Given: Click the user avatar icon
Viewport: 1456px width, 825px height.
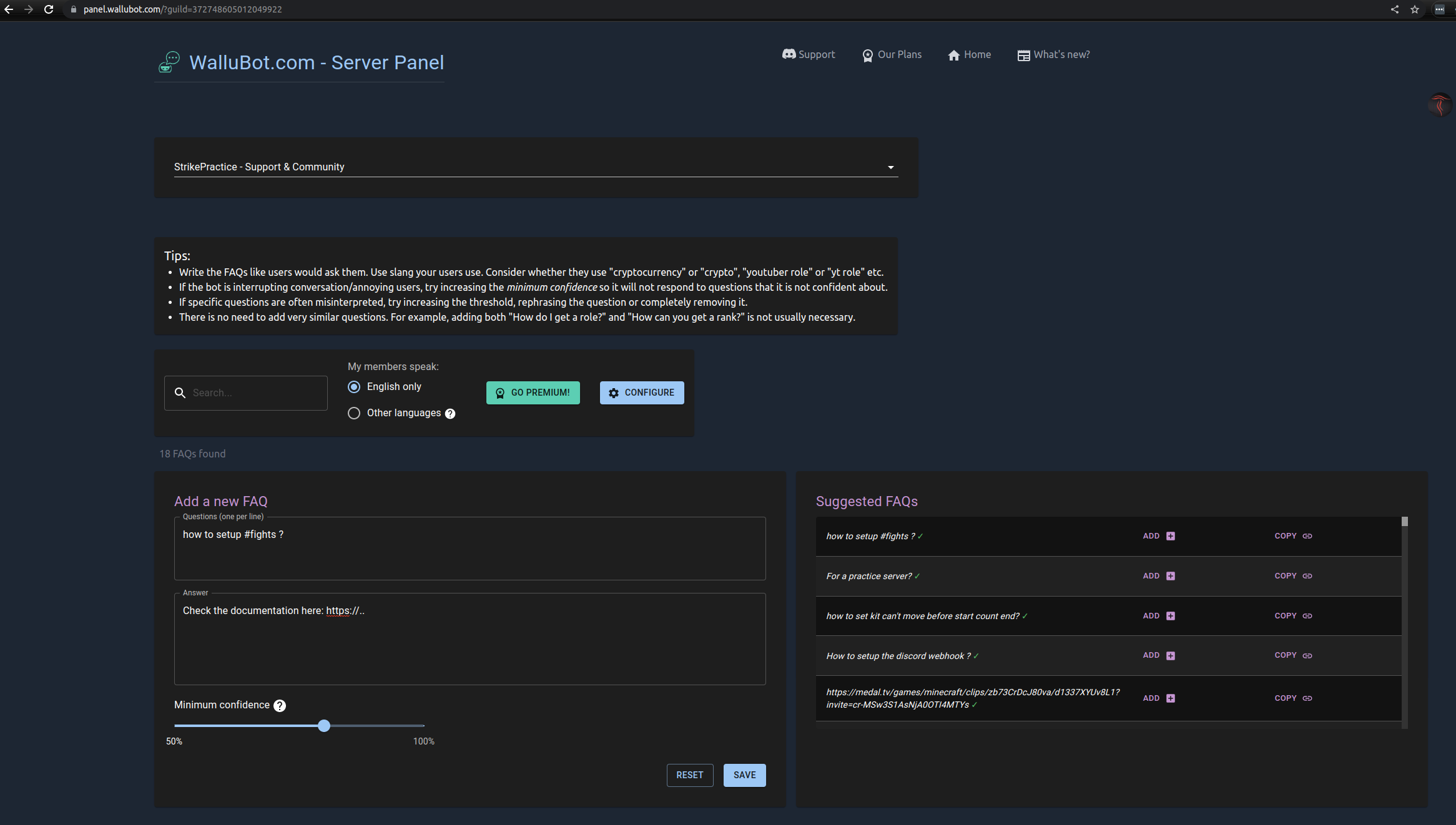Looking at the screenshot, I should coord(1440,104).
